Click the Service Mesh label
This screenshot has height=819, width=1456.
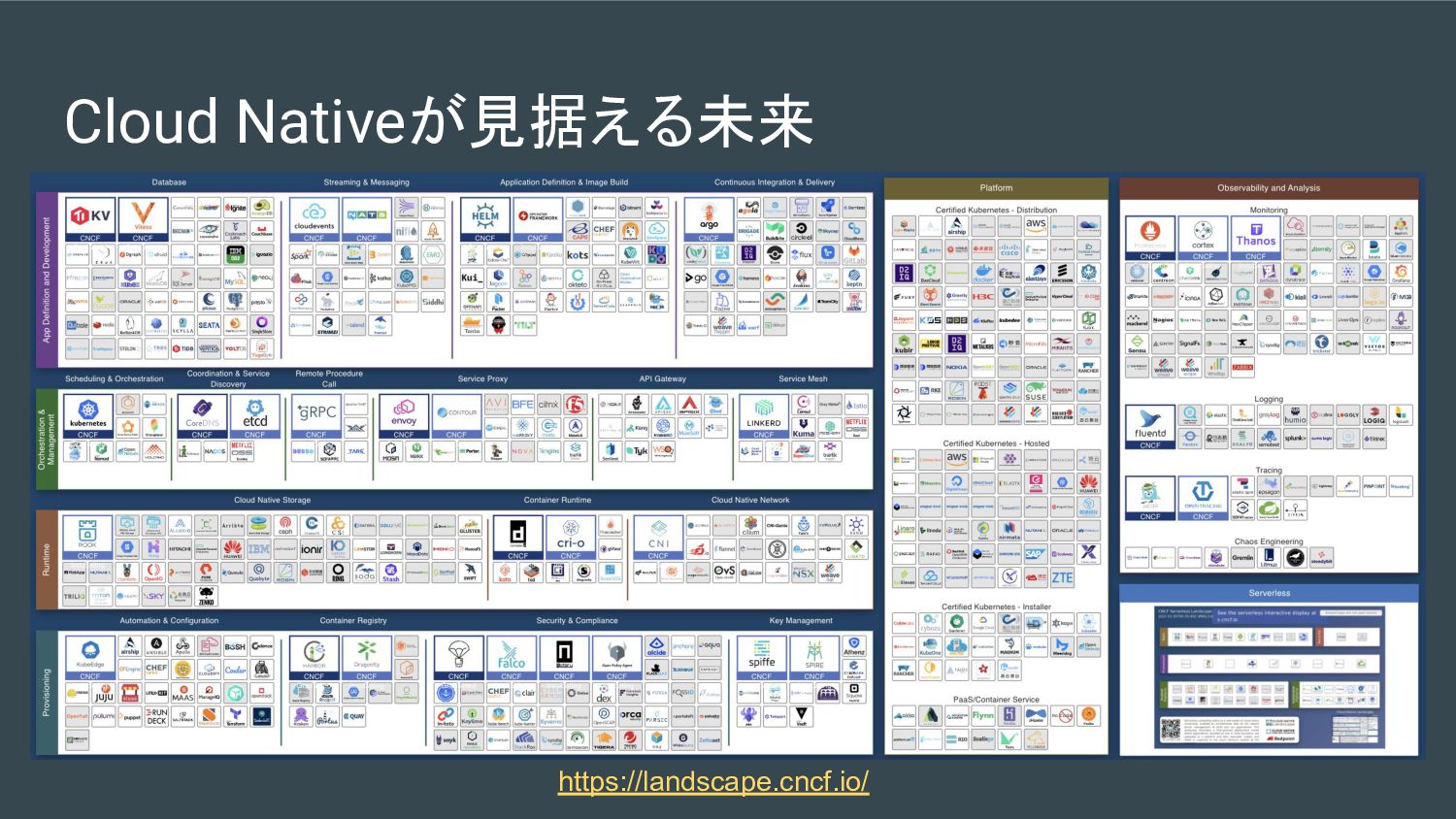point(803,379)
